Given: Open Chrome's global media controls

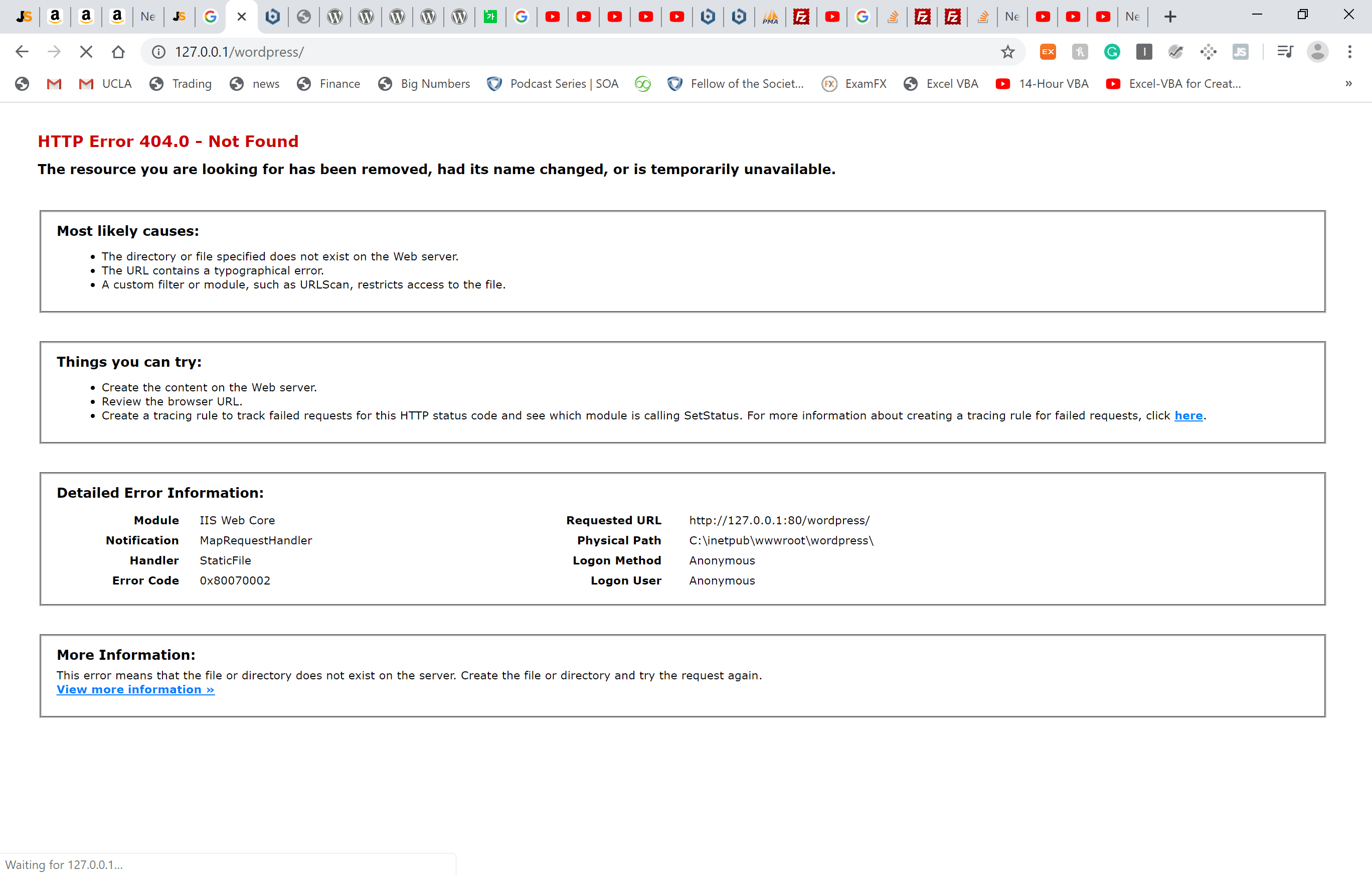Looking at the screenshot, I should point(1285,52).
